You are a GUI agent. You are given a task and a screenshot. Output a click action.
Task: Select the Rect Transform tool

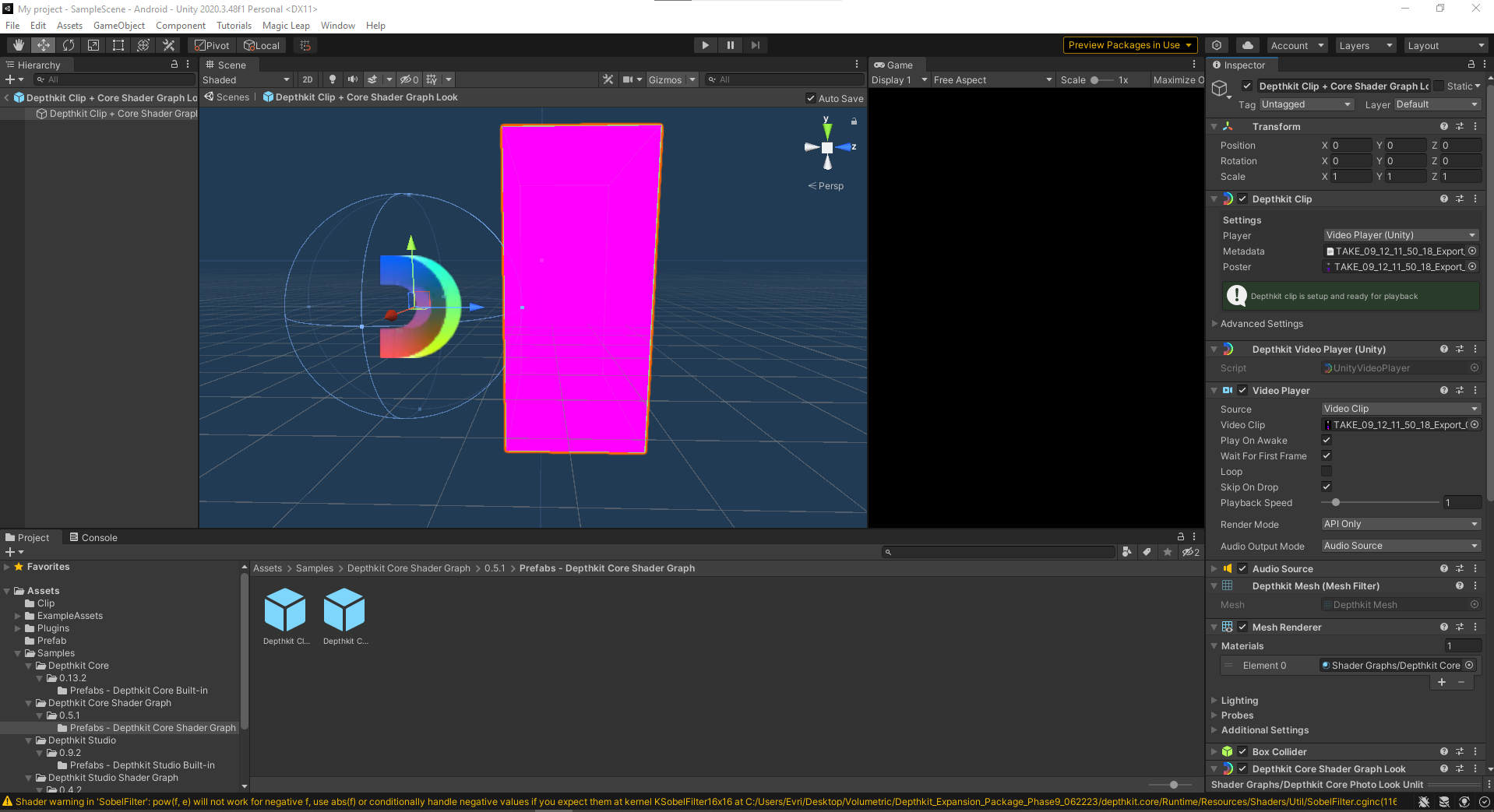(x=118, y=45)
